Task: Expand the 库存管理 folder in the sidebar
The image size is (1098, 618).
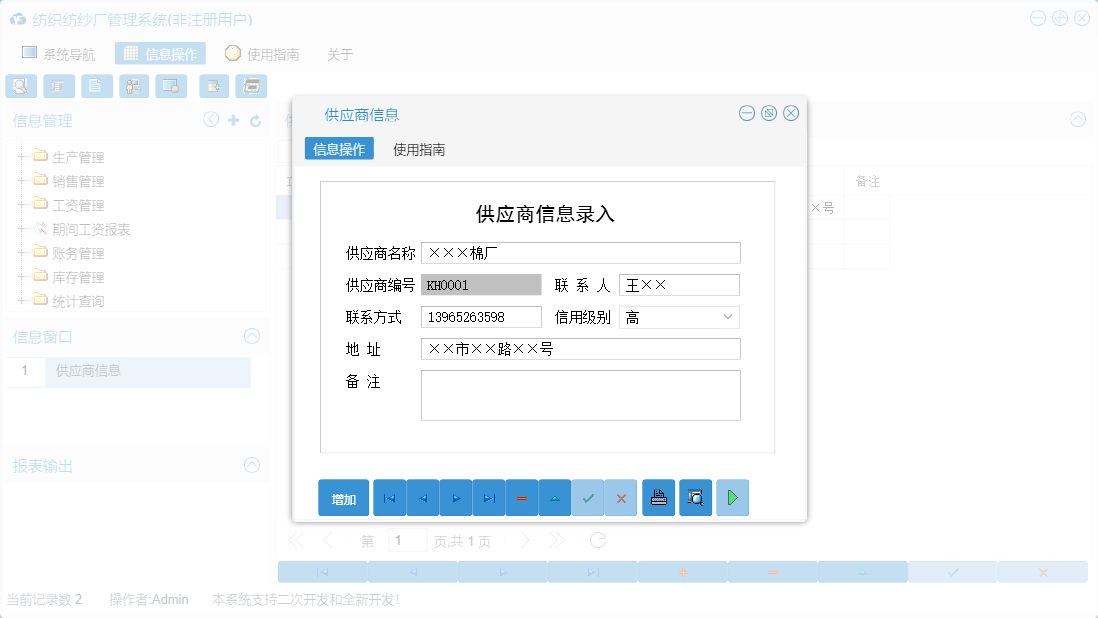Action: [22, 277]
